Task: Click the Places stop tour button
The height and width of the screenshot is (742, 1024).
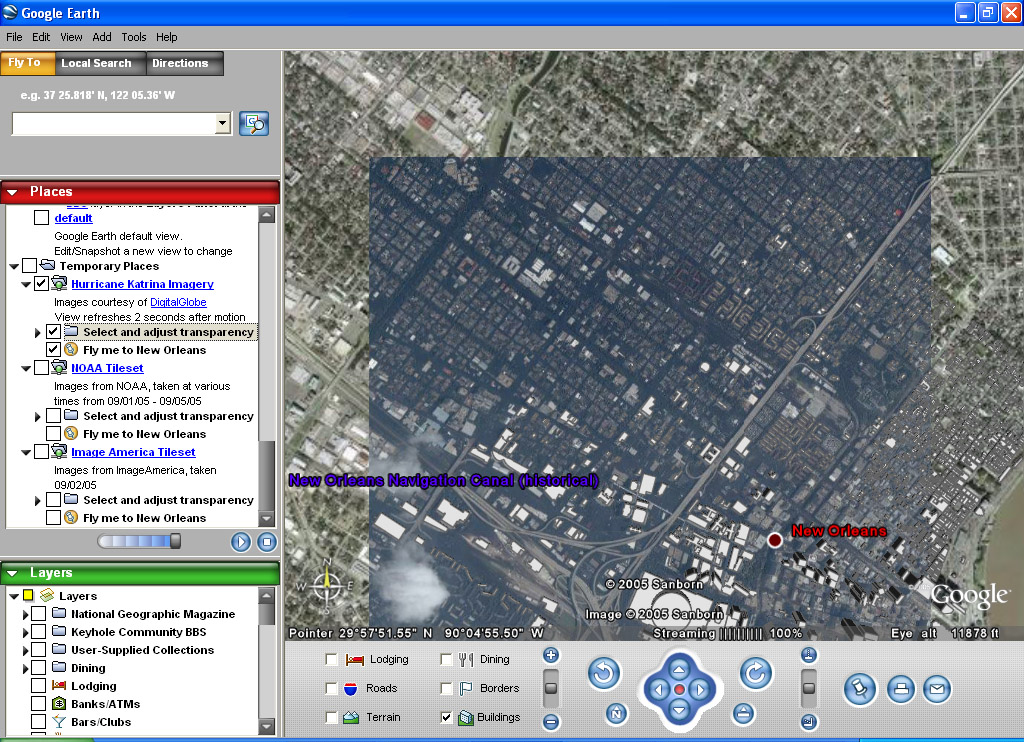Action: pyautogui.click(x=266, y=541)
